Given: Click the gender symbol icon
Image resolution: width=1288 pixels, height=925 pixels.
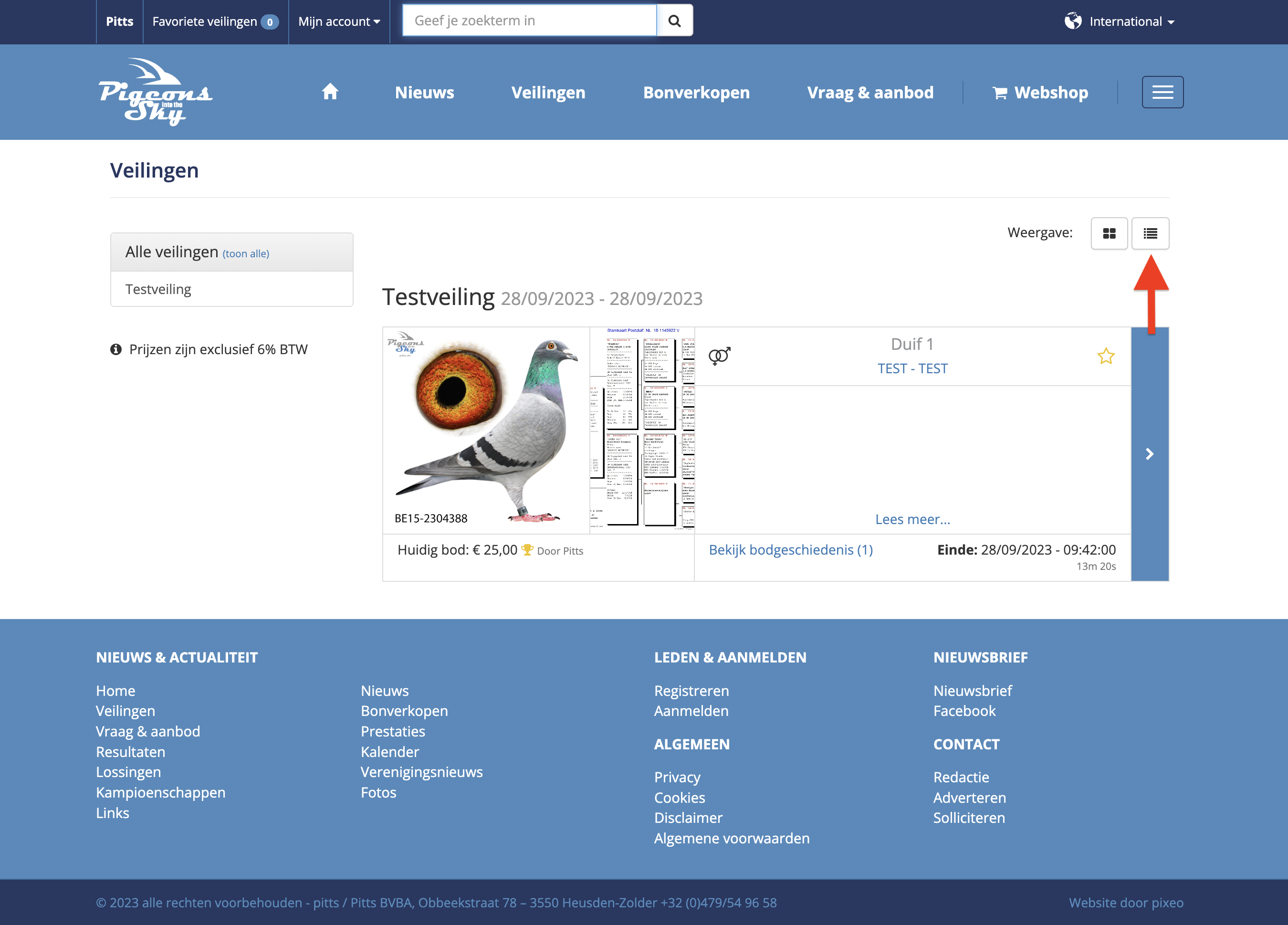Looking at the screenshot, I should [719, 356].
